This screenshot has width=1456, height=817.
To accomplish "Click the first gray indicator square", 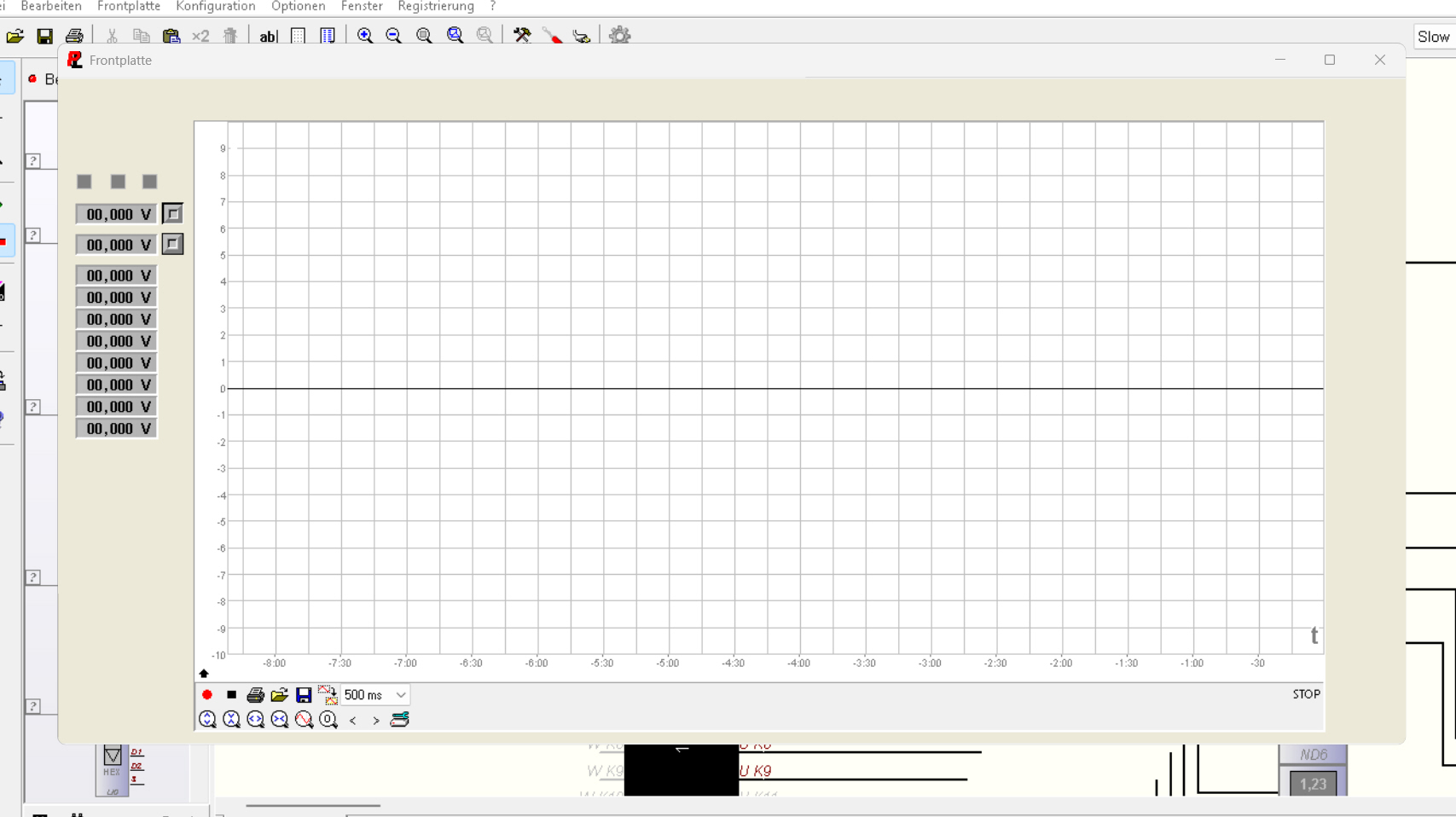I will [x=84, y=182].
